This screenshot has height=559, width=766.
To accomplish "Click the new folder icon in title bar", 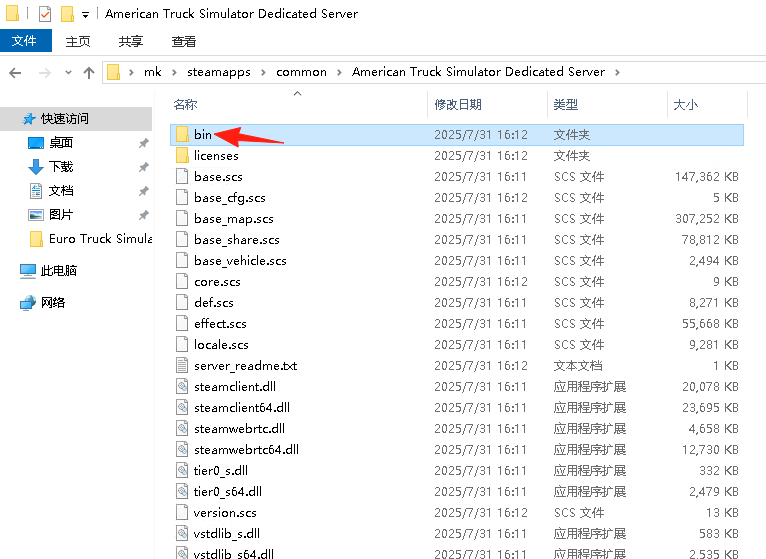I will tap(67, 14).
